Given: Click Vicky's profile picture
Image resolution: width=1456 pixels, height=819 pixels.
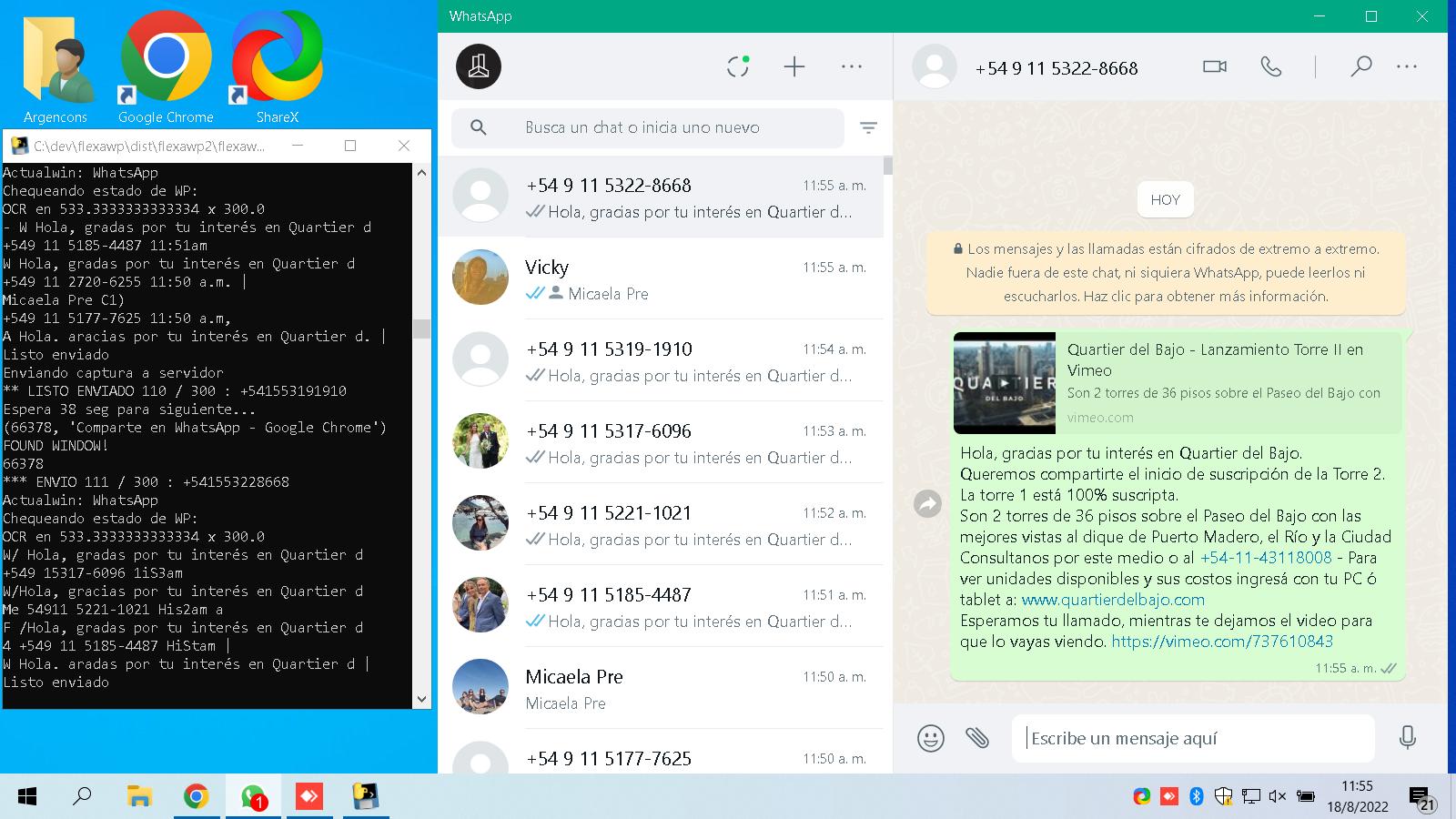Looking at the screenshot, I should point(480,277).
